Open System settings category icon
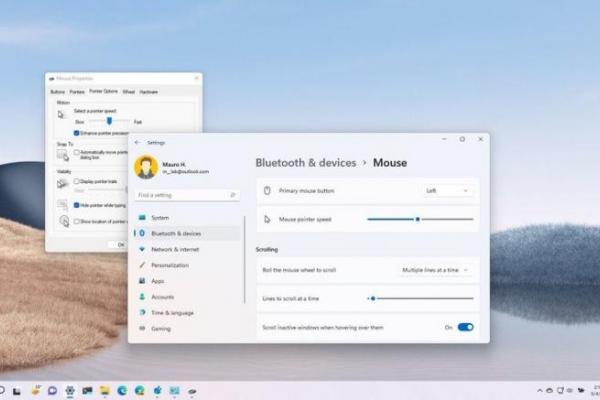Screen dimensions: 600x400 142,217
